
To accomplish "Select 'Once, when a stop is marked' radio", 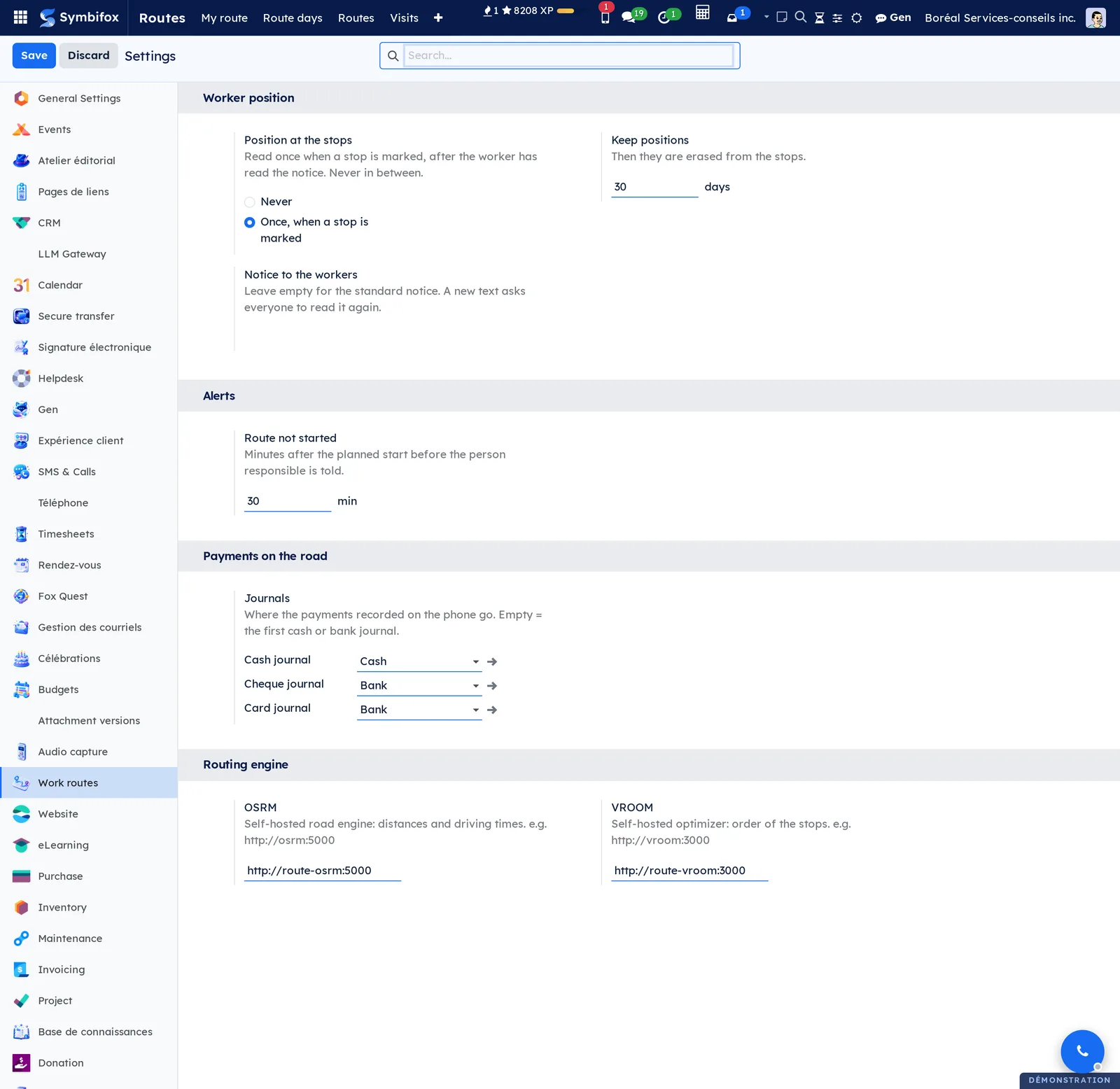I will (x=250, y=223).
